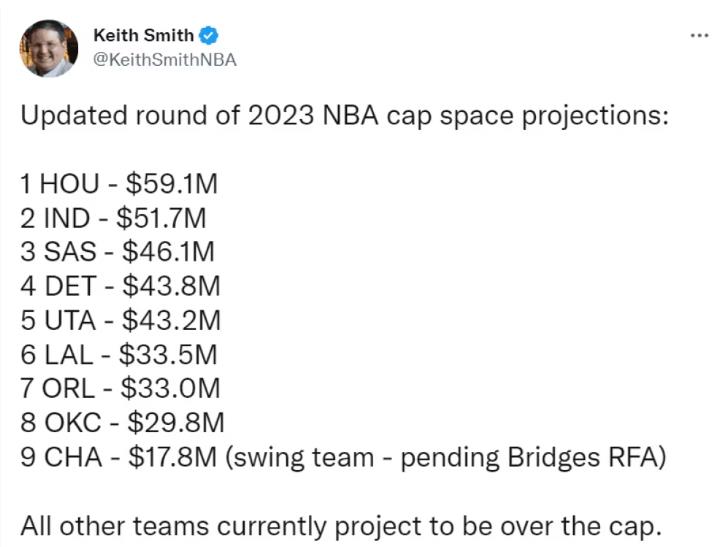This screenshot has width=717, height=547.
Task: Click the Keith Smith display name
Action: point(143,35)
